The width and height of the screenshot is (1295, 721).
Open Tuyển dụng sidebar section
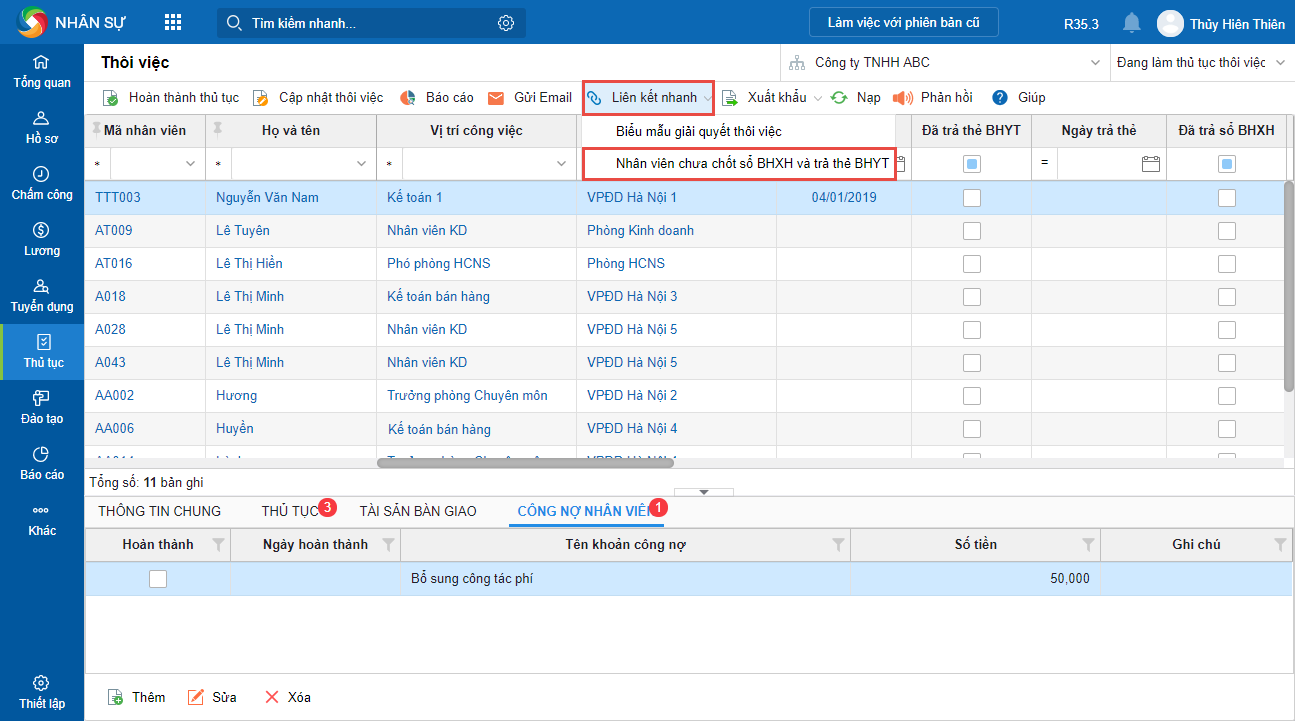click(41, 295)
